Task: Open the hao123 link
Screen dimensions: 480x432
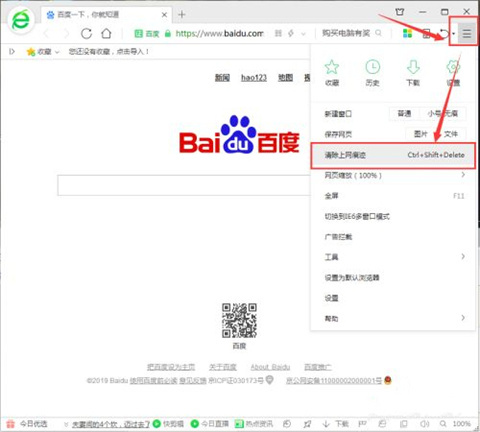Action: tap(254, 78)
